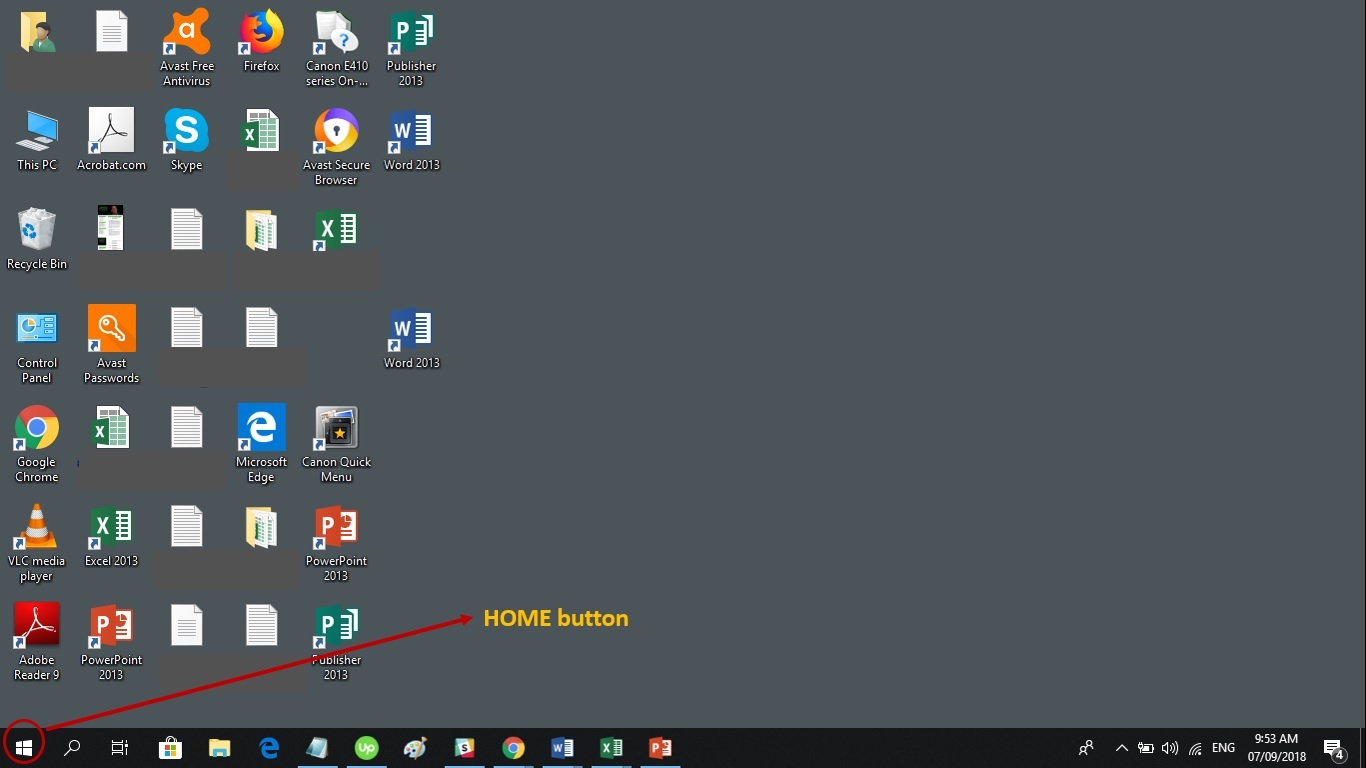The width and height of the screenshot is (1366, 768).
Task: Switch to Excel on the taskbar
Action: click(611, 747)
